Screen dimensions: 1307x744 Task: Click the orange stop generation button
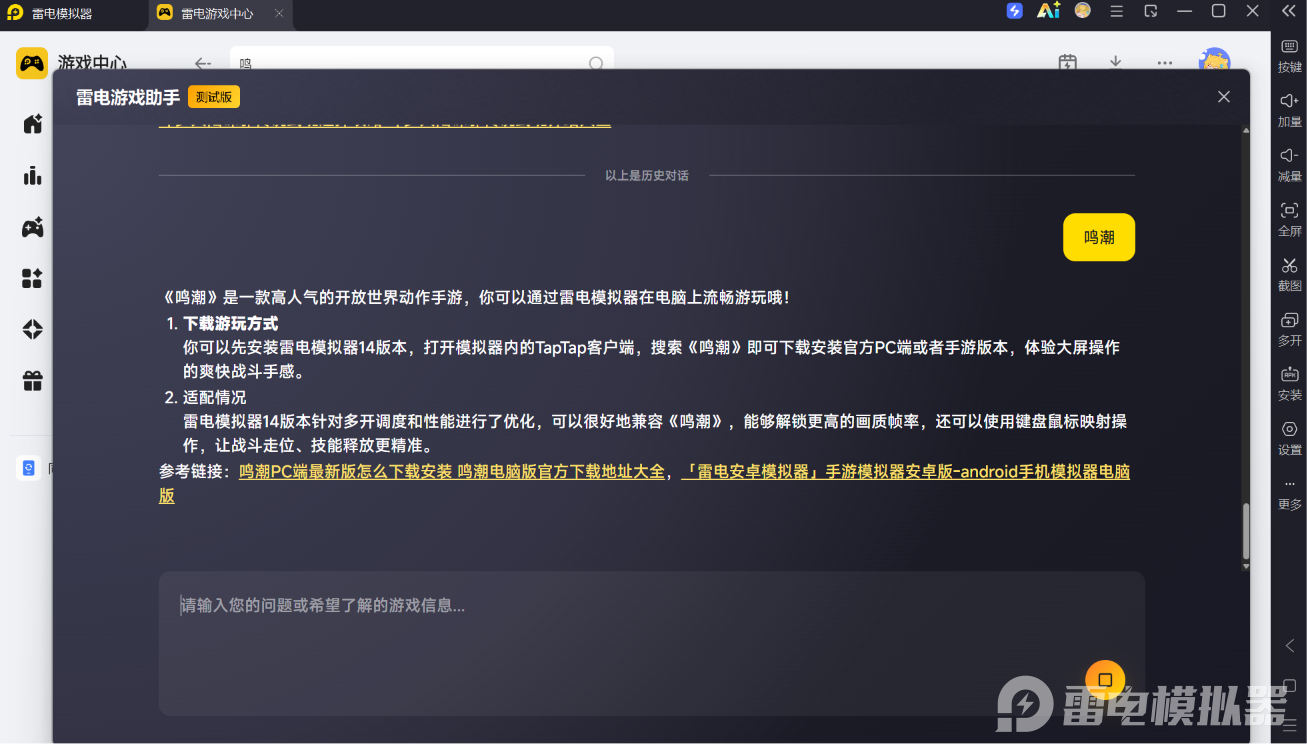click(1105, 680)
